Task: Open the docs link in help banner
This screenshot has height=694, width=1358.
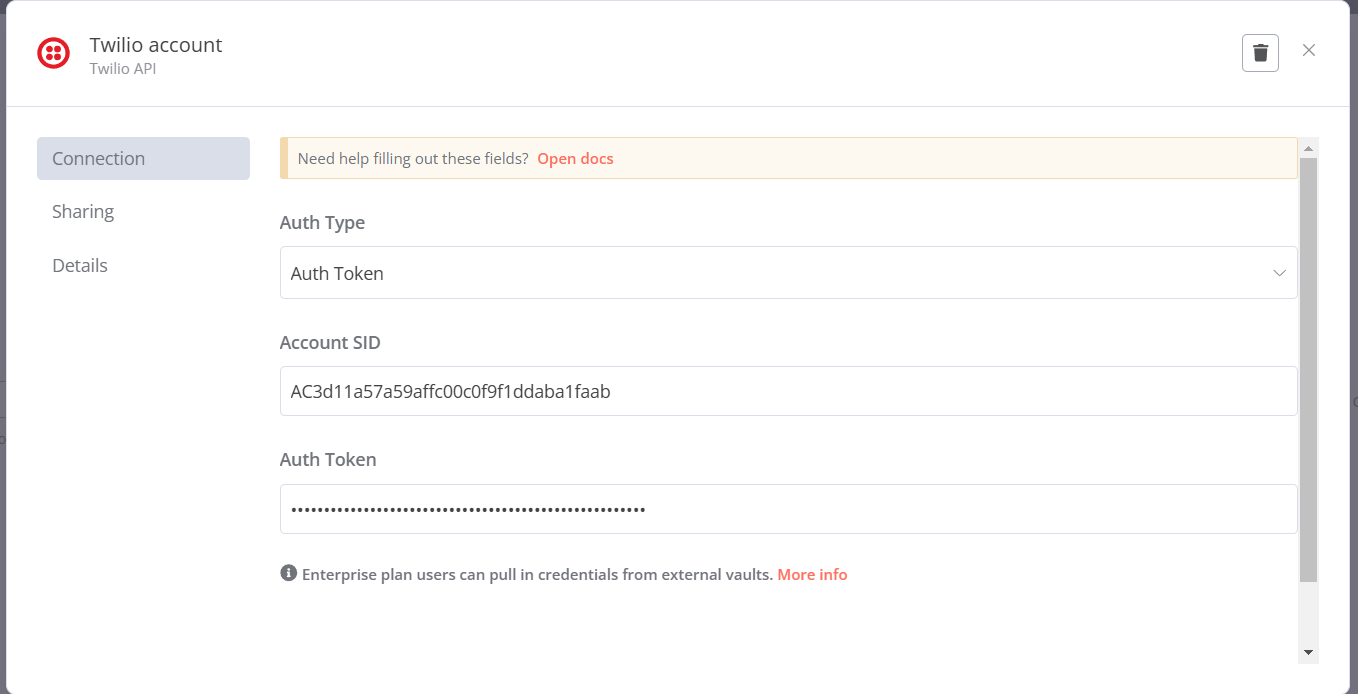Action: point(575,159)
